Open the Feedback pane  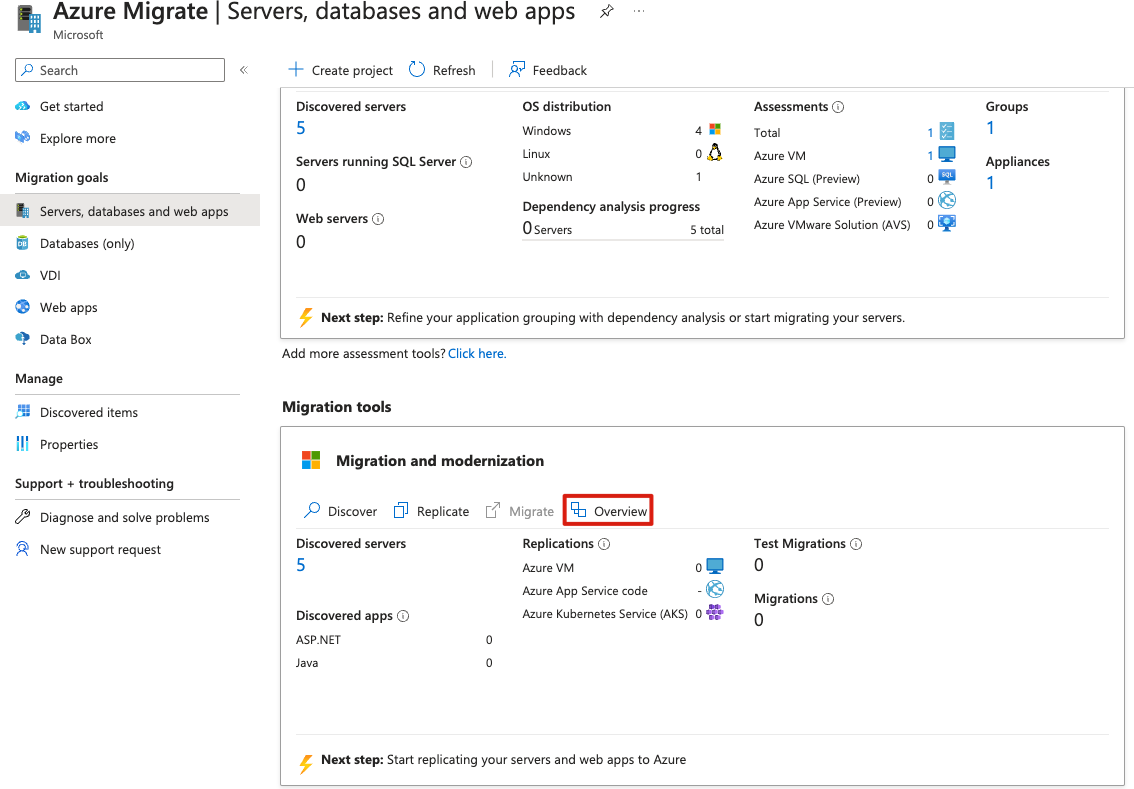pos(547,70)
